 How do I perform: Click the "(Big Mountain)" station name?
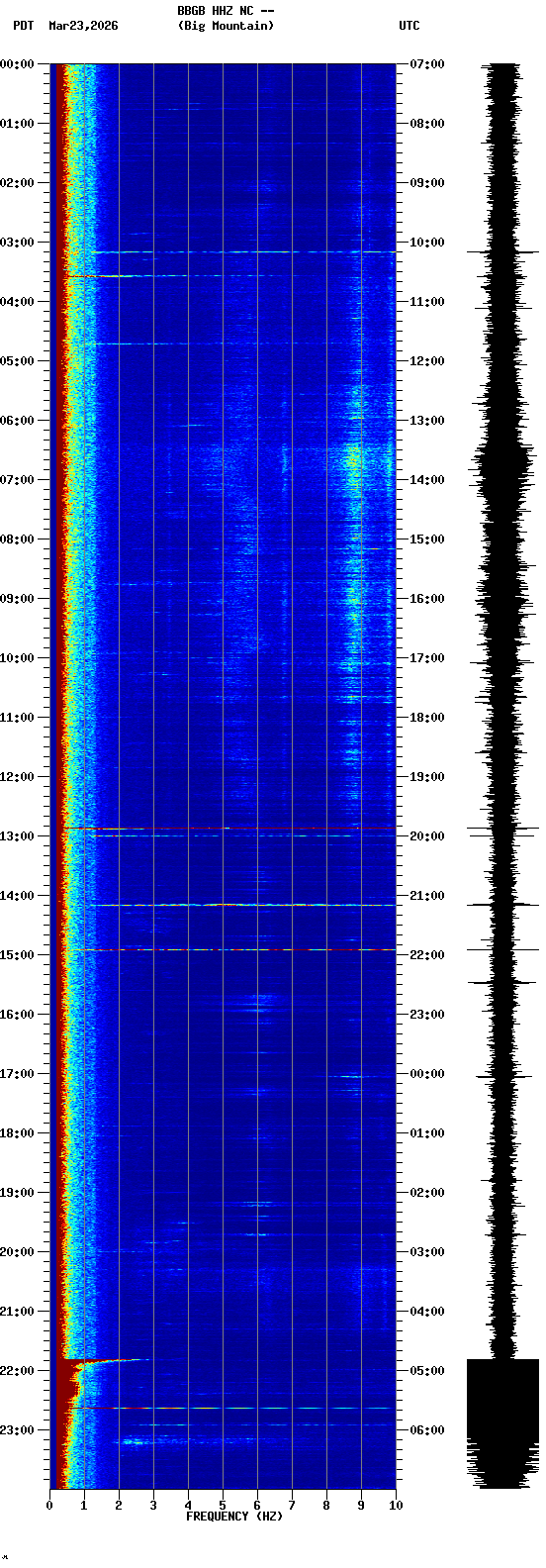[x=226, y=26]
